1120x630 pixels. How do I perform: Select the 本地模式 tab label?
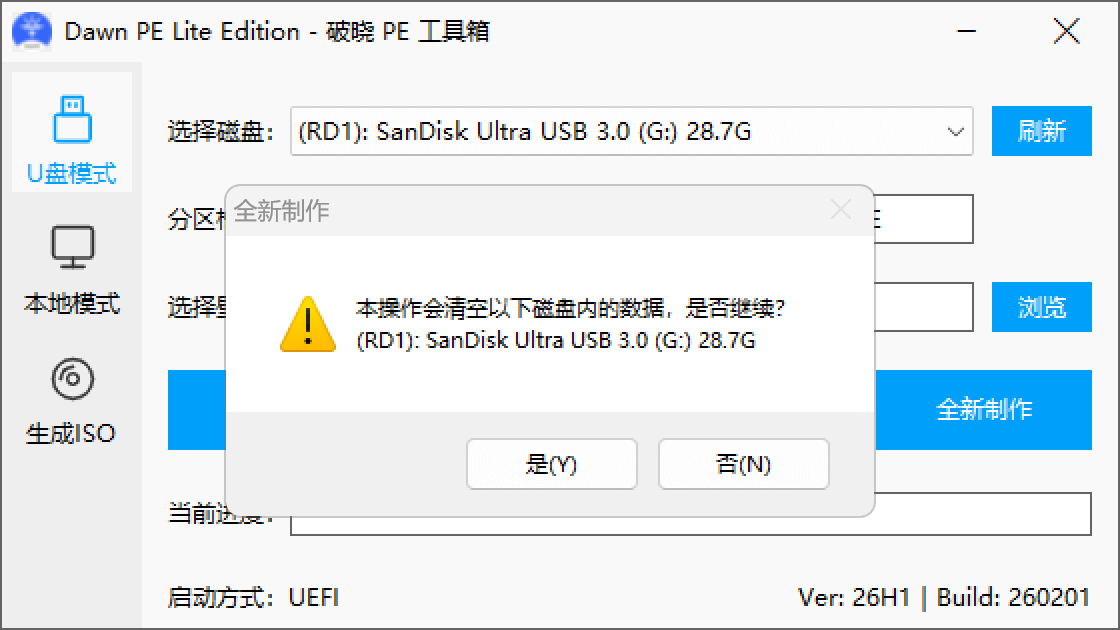[71, 304]
